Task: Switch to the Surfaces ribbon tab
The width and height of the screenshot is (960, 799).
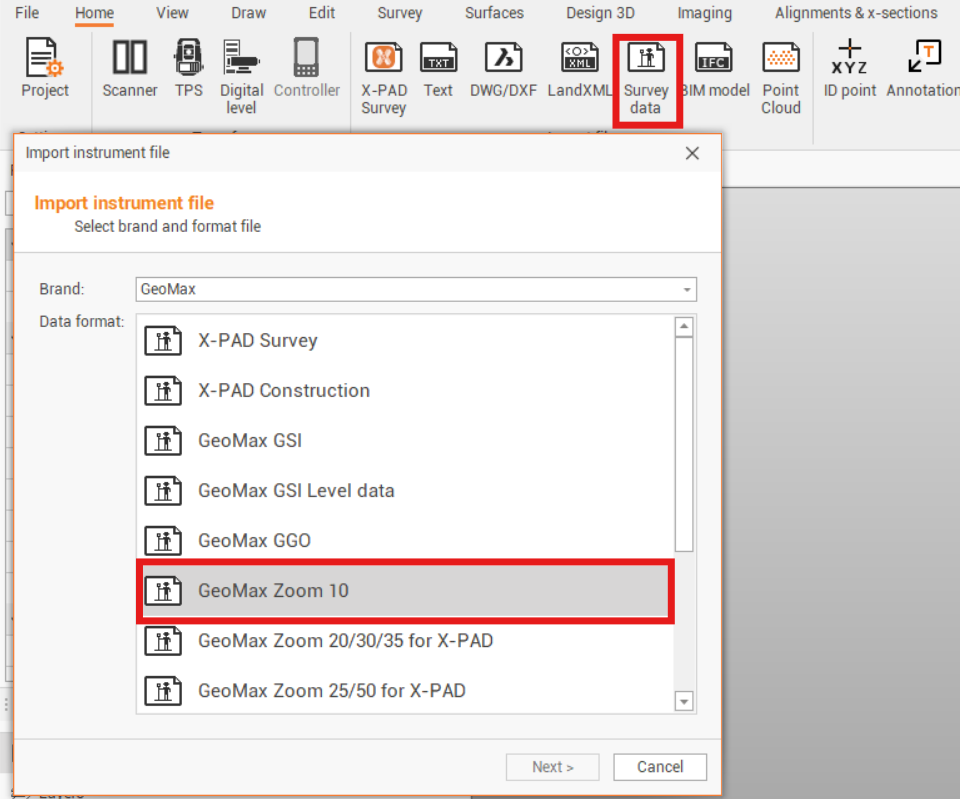Action: (494, 13)
